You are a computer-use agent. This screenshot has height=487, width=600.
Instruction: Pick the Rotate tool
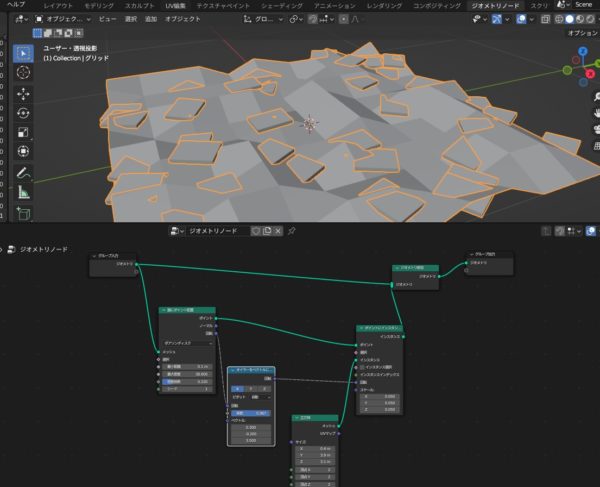[24, 112]
